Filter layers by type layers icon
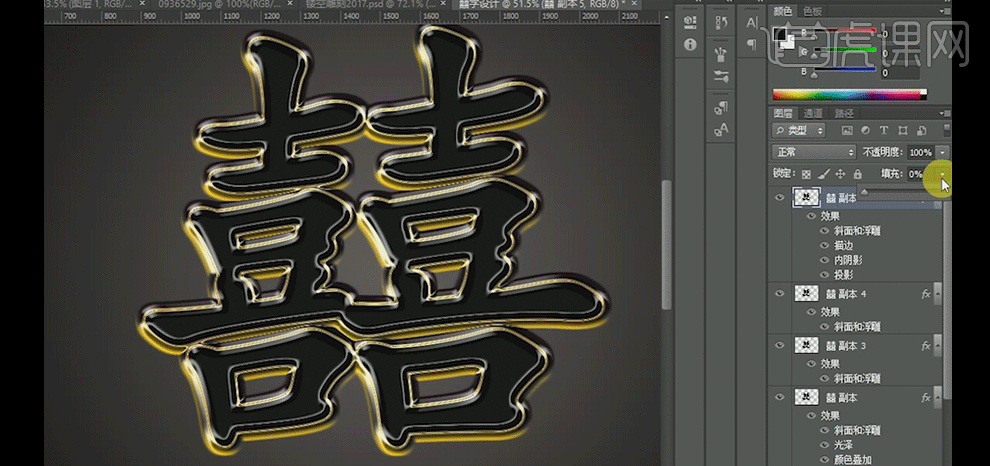 (884, 131)
